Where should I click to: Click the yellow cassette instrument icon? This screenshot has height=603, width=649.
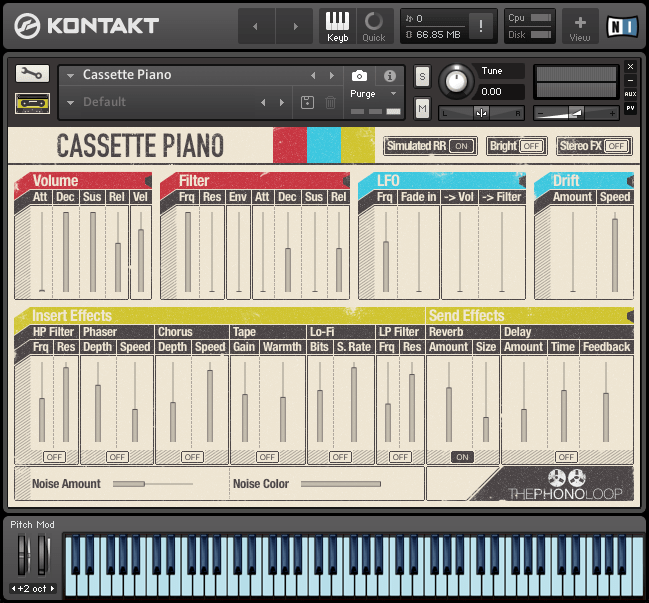click(x=32, y=103)
